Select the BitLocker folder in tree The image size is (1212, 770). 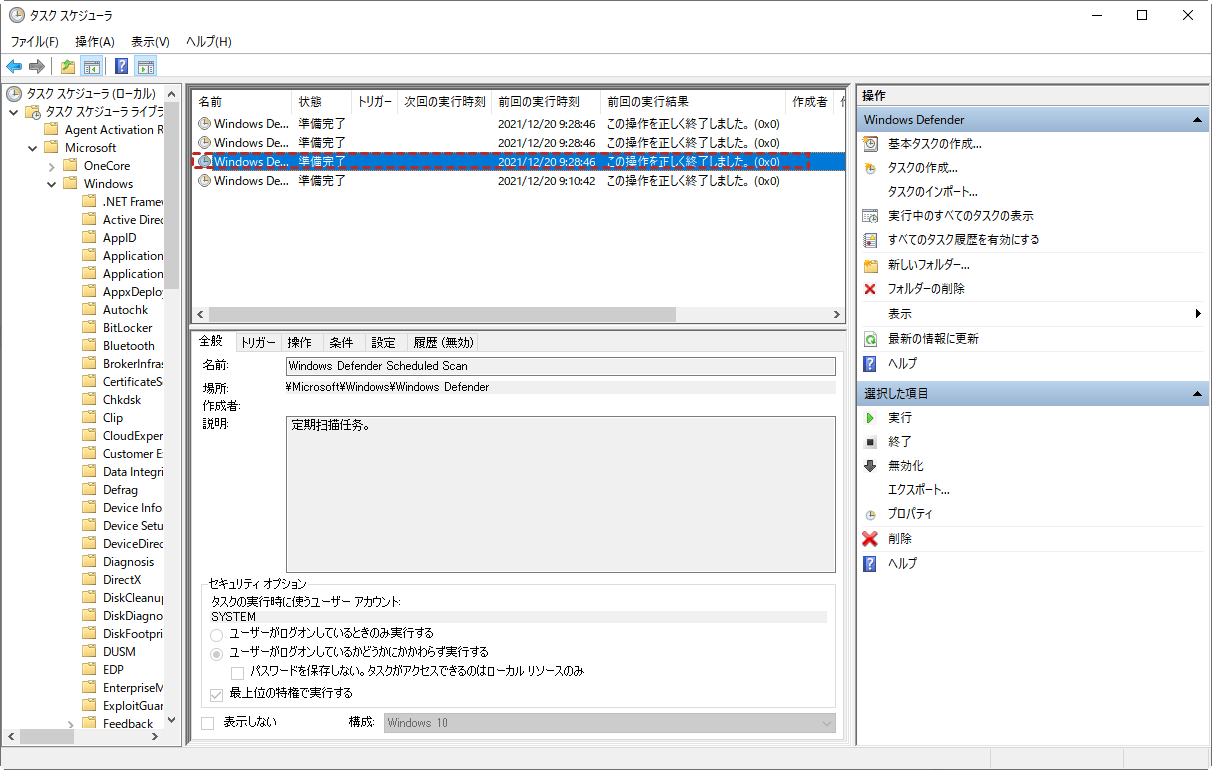pos(128,328)
